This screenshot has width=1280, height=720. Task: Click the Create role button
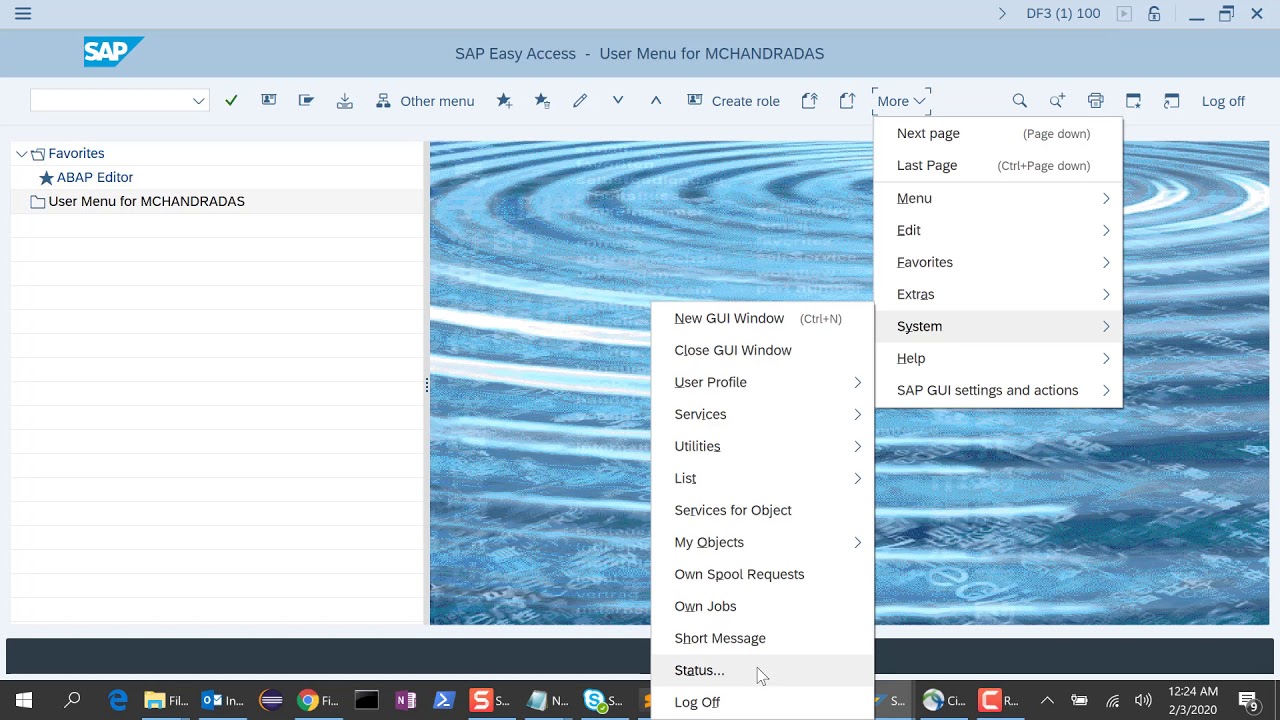[x=734, y=101]
